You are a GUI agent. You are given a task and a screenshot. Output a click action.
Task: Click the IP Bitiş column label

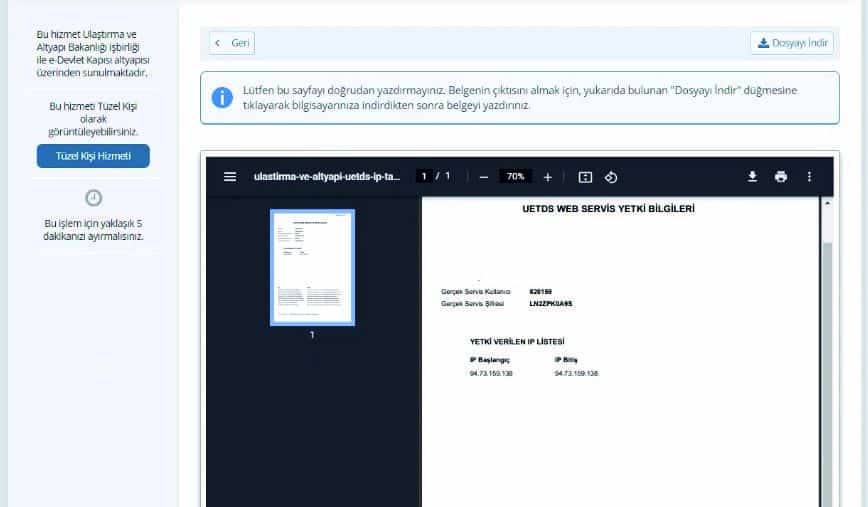(x=566, y=360)
